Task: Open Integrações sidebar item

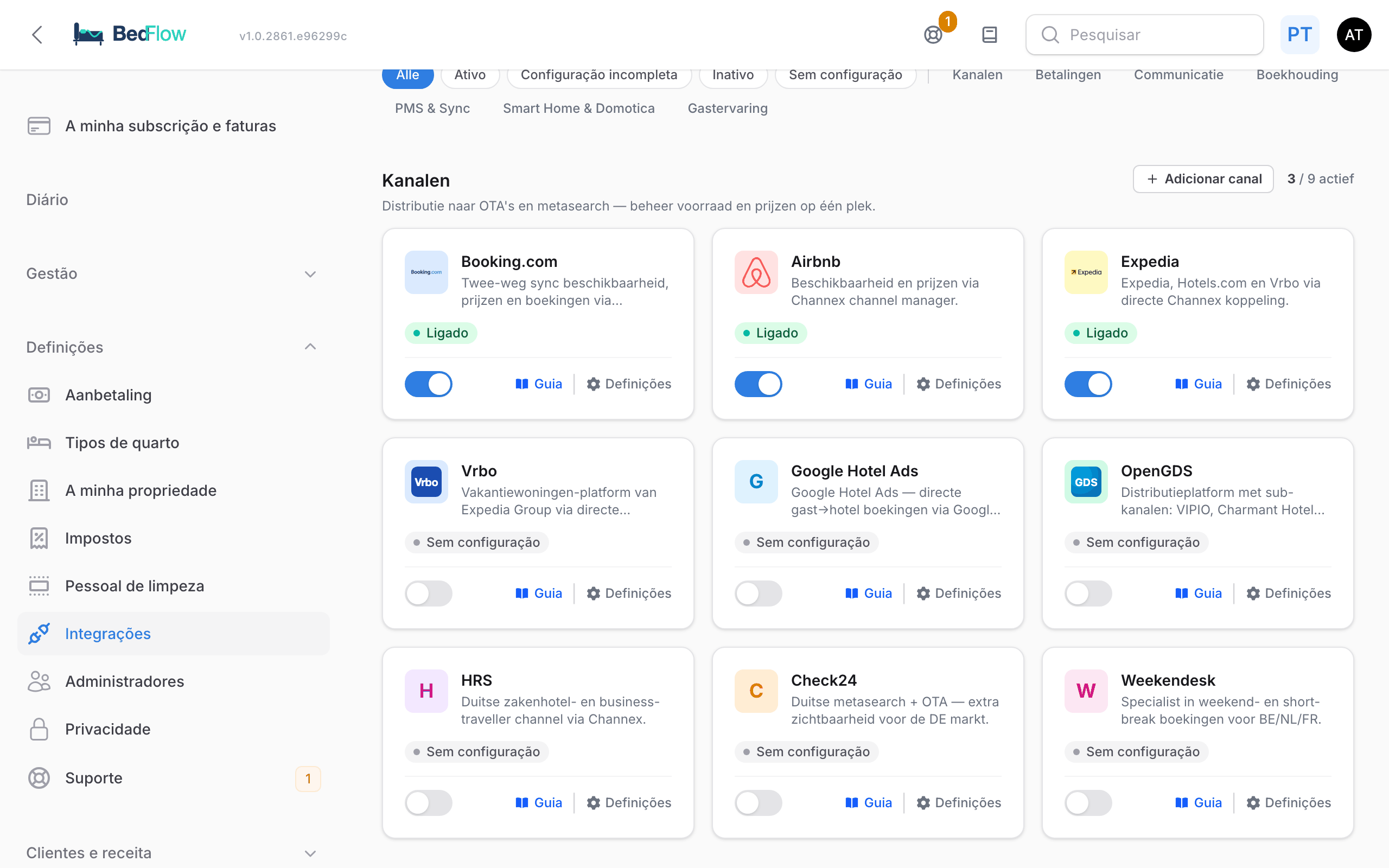Action: point(173,634)
